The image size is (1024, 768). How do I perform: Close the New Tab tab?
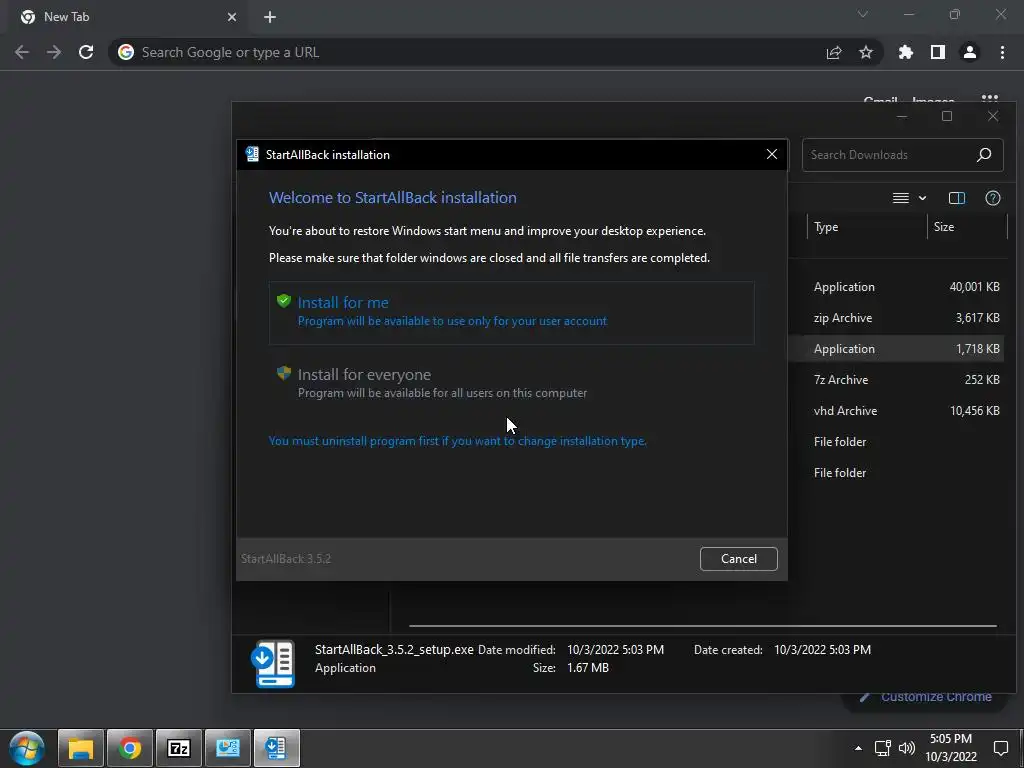232,17
